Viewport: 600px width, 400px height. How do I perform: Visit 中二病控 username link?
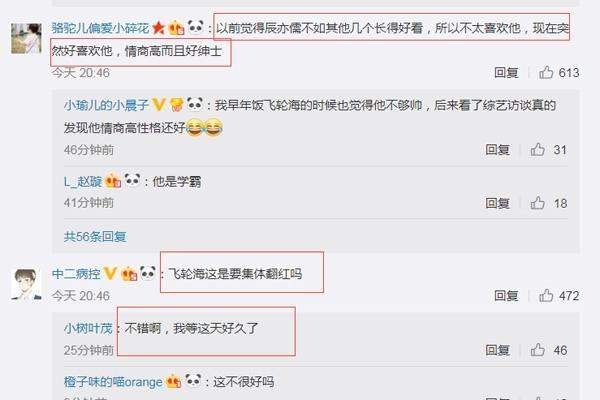coord(76,274)
